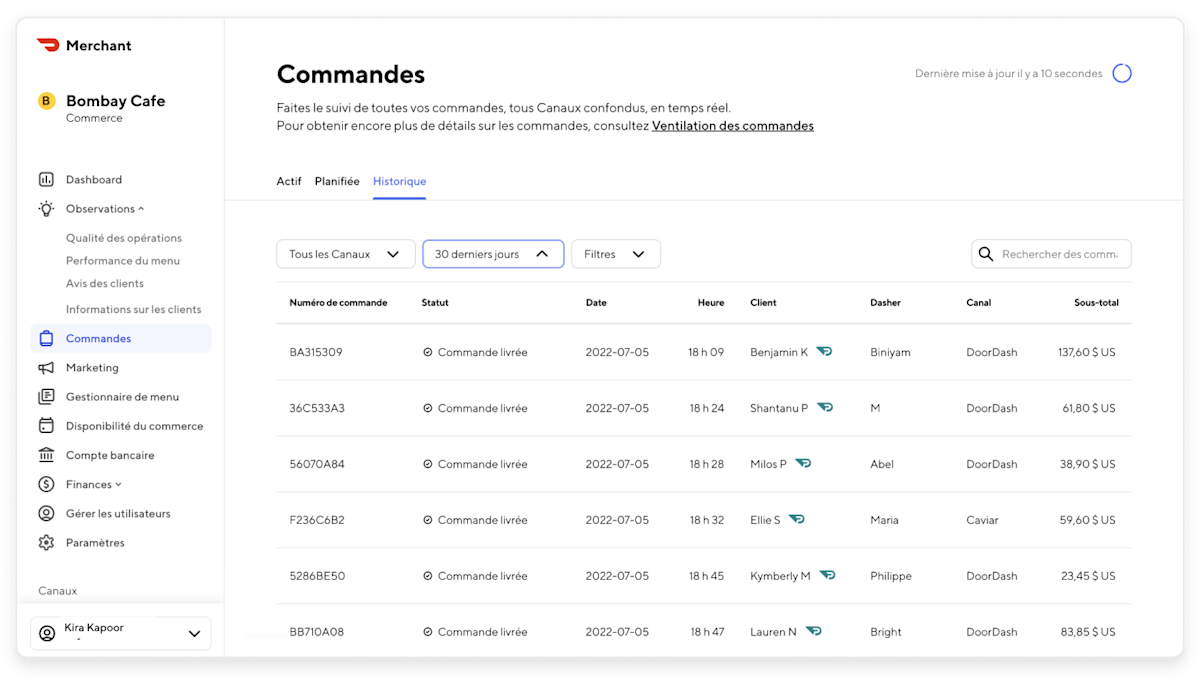Image resolution: width=1200 pixels, height=687 pixels.
Task: Open the Ventilation des commandes link
Action: coord(733,126)
